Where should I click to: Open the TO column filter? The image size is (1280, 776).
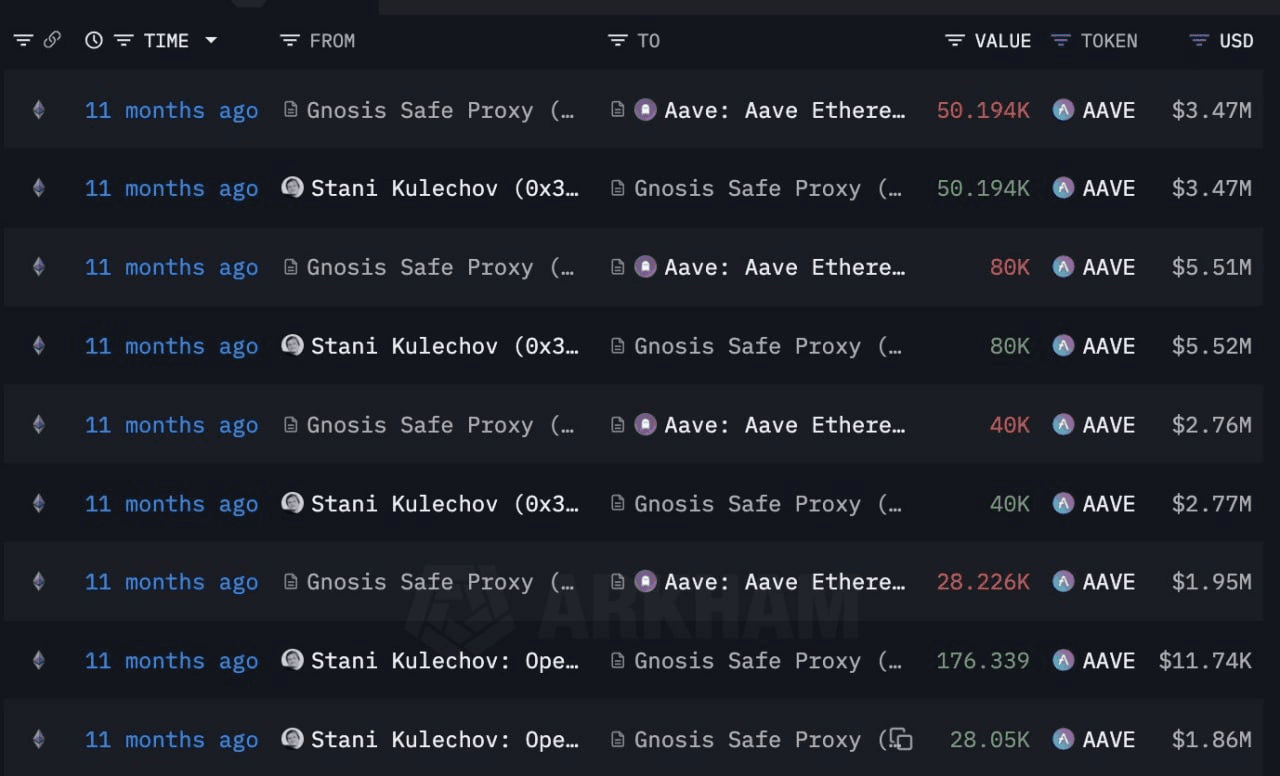(x=618, y=40)
